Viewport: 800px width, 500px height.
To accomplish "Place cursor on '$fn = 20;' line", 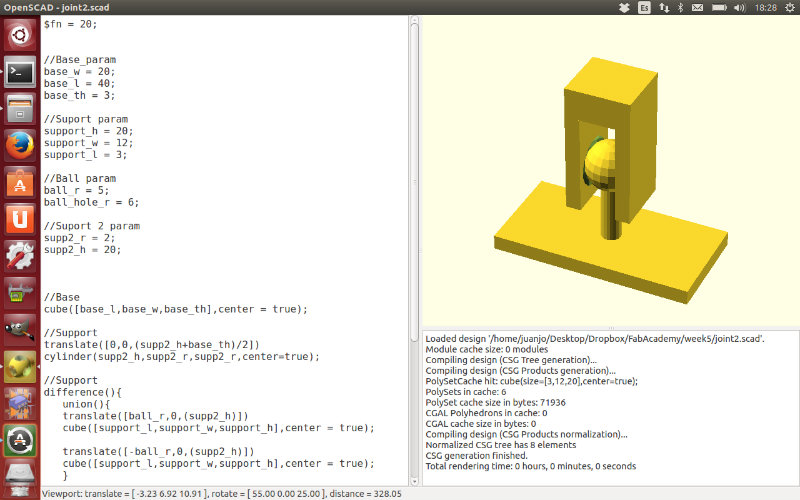I will (70, 24).
